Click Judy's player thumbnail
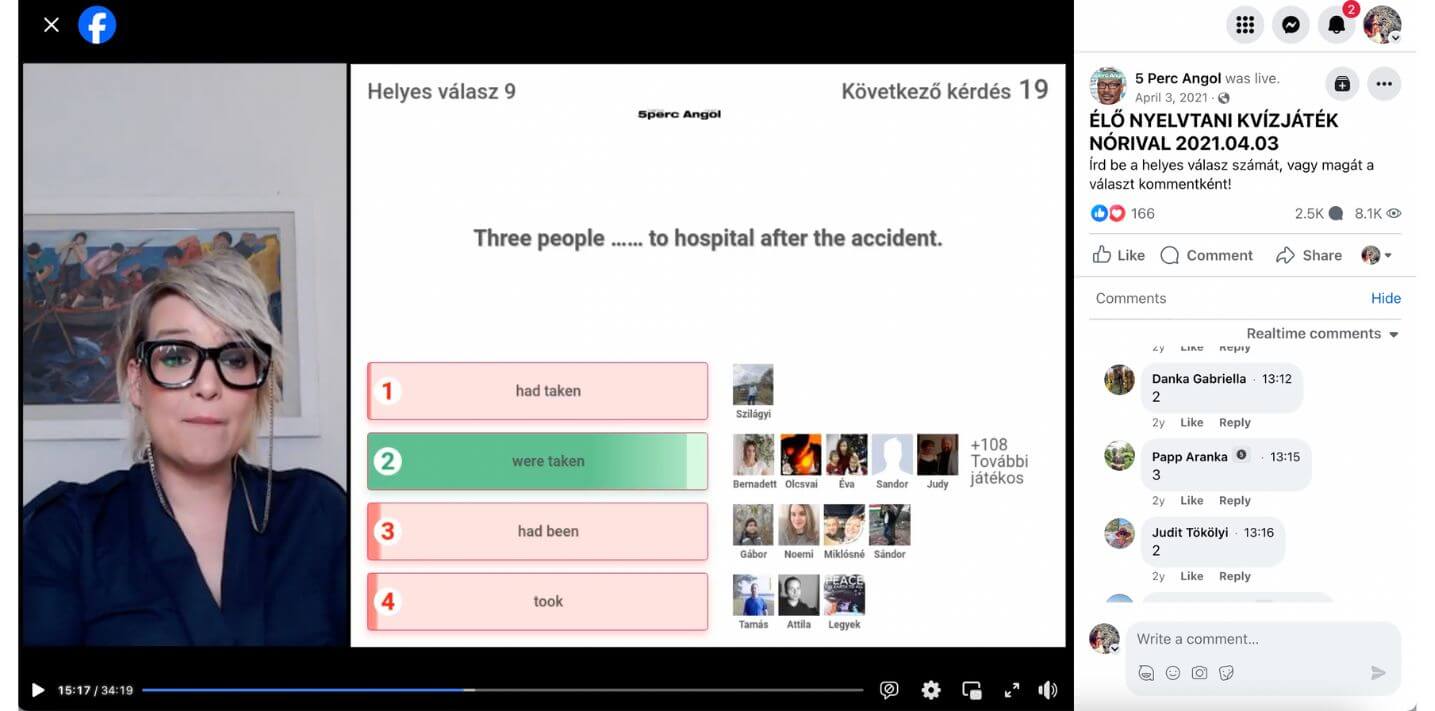The width and height of the screenshot is (1435, 711). pyautogui.click(x=938, y=455)
